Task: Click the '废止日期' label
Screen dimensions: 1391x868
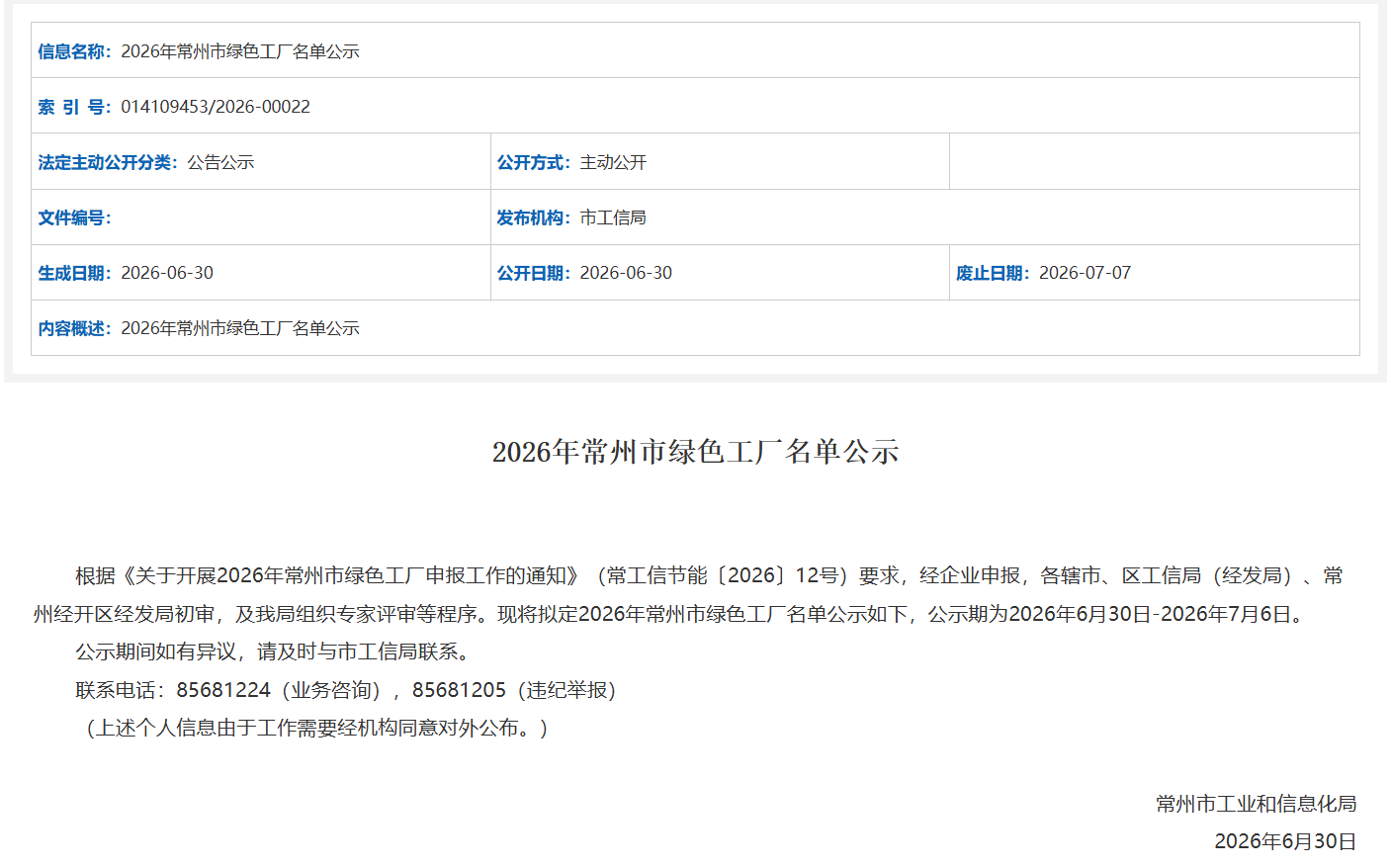Action: (x=992, y=273)
